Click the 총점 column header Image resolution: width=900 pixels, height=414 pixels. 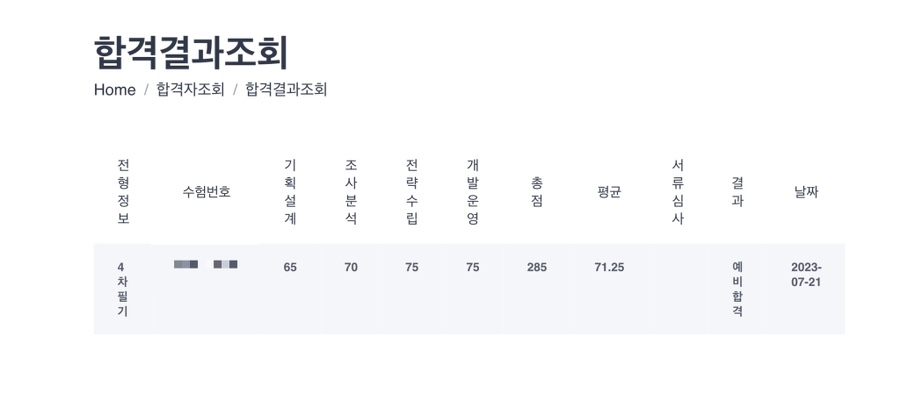[537, 192]
